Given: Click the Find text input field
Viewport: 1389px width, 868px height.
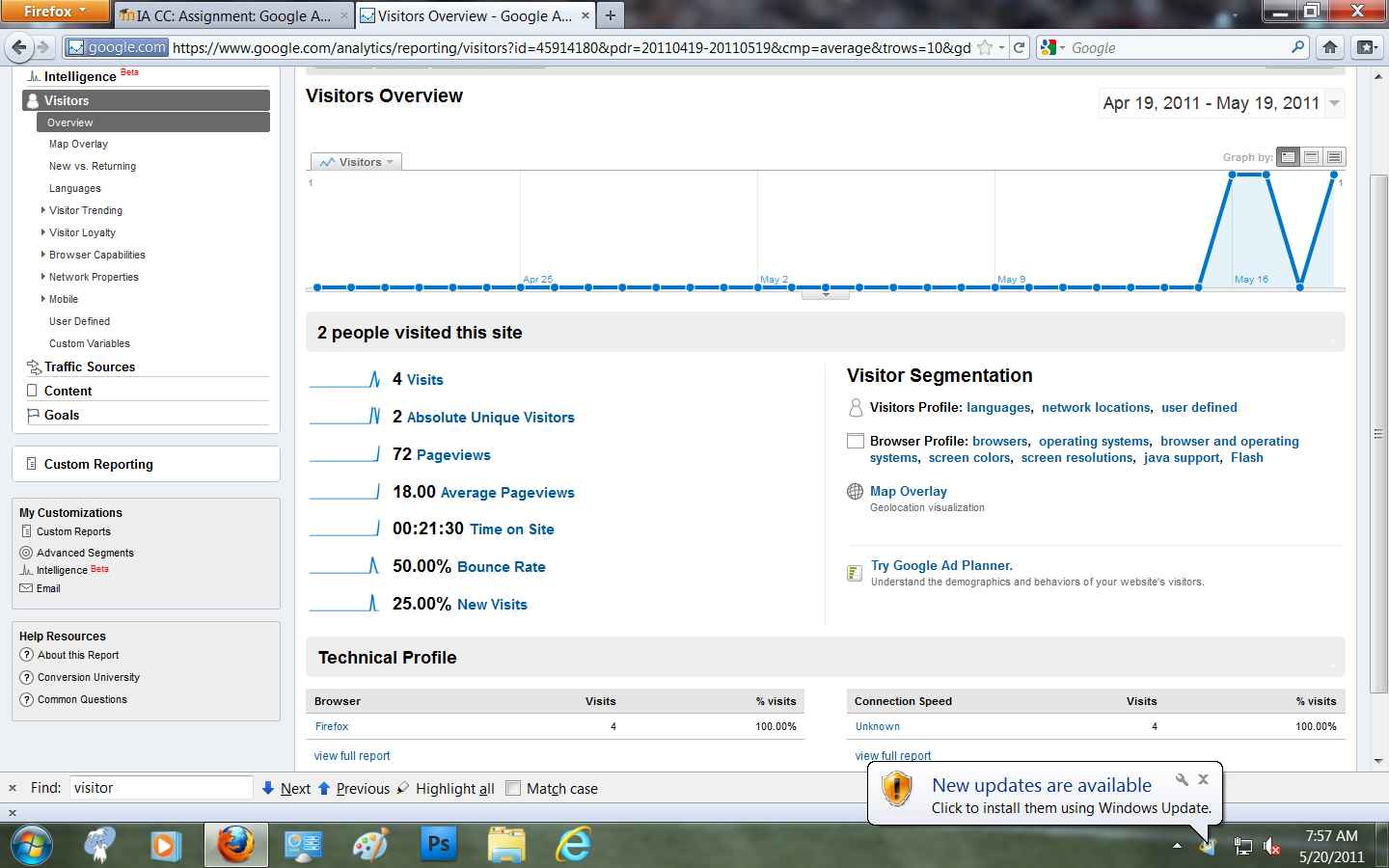Looking at the screenshot, I should coord(161,788).
